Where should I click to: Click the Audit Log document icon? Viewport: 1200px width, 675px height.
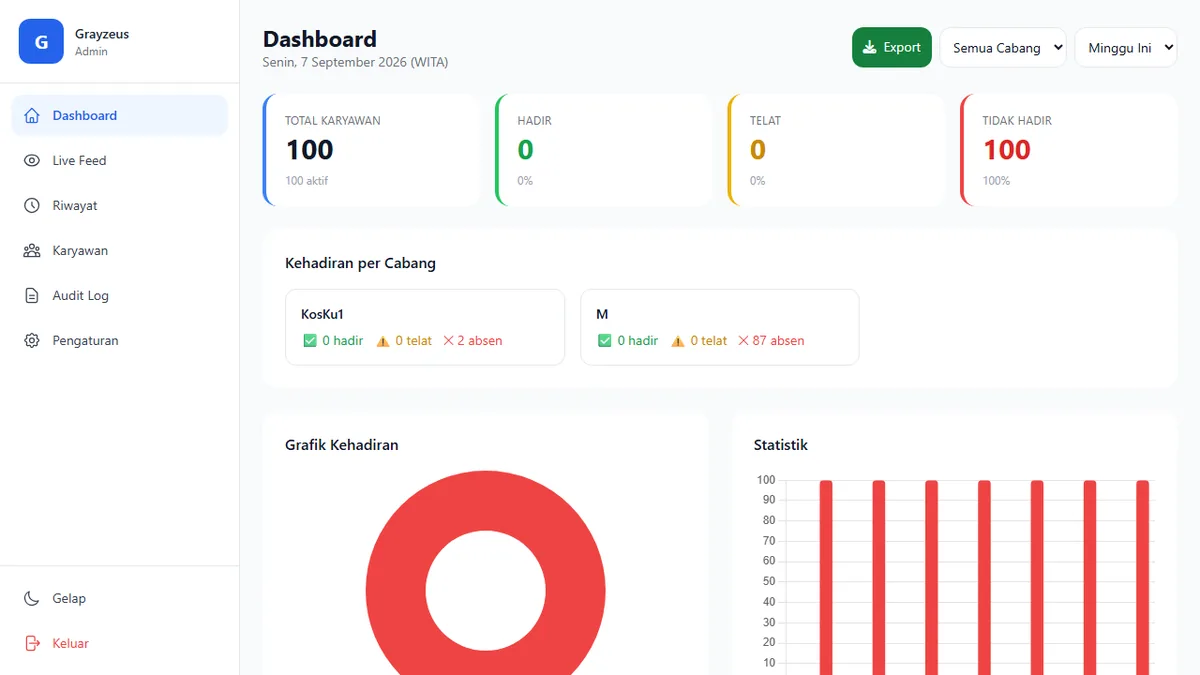coord(32,295)
